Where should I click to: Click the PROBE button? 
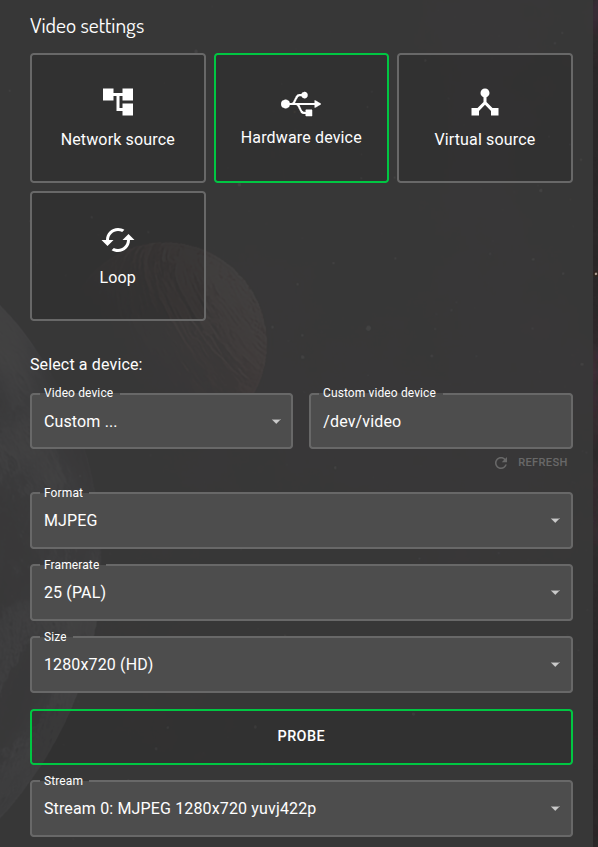point(300,737)
